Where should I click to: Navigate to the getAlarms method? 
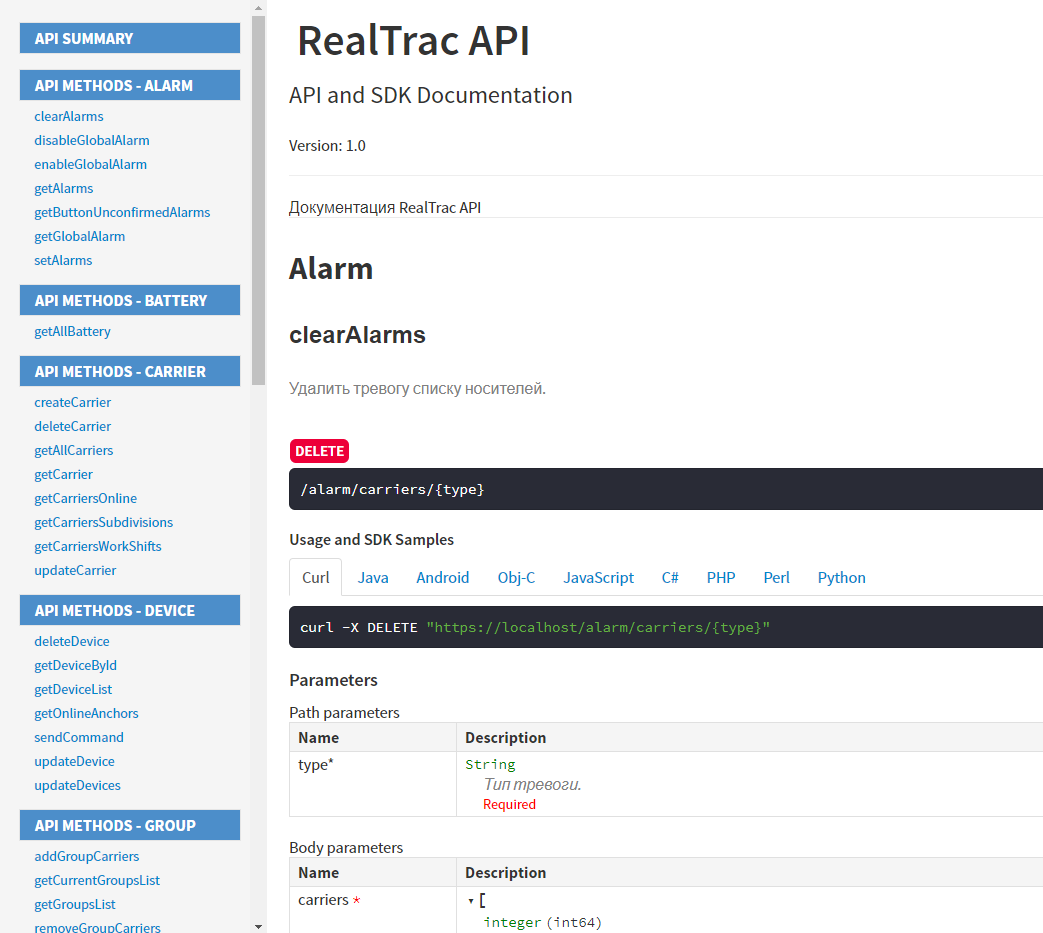[64, 188]
